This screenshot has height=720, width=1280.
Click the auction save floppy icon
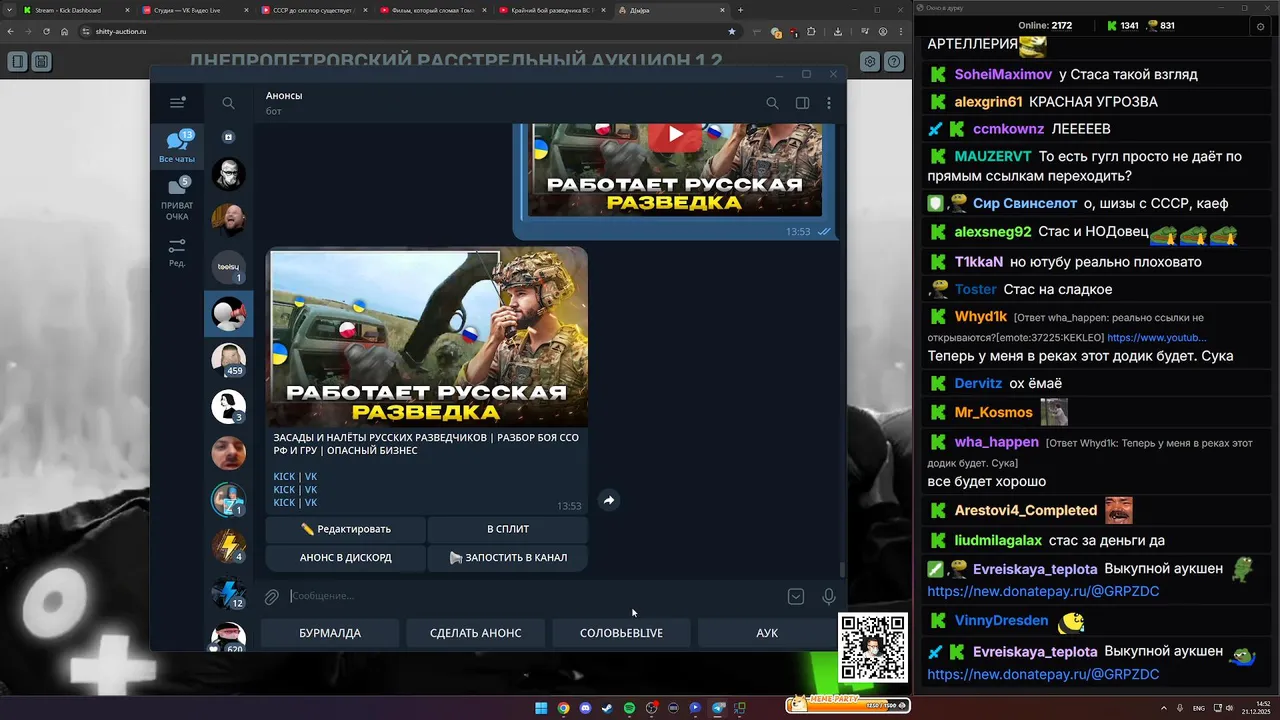point(41,61)
